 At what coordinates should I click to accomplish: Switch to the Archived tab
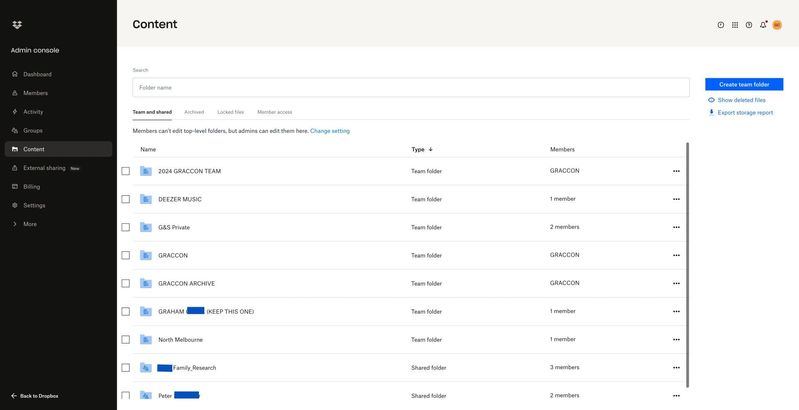point(194,112)
